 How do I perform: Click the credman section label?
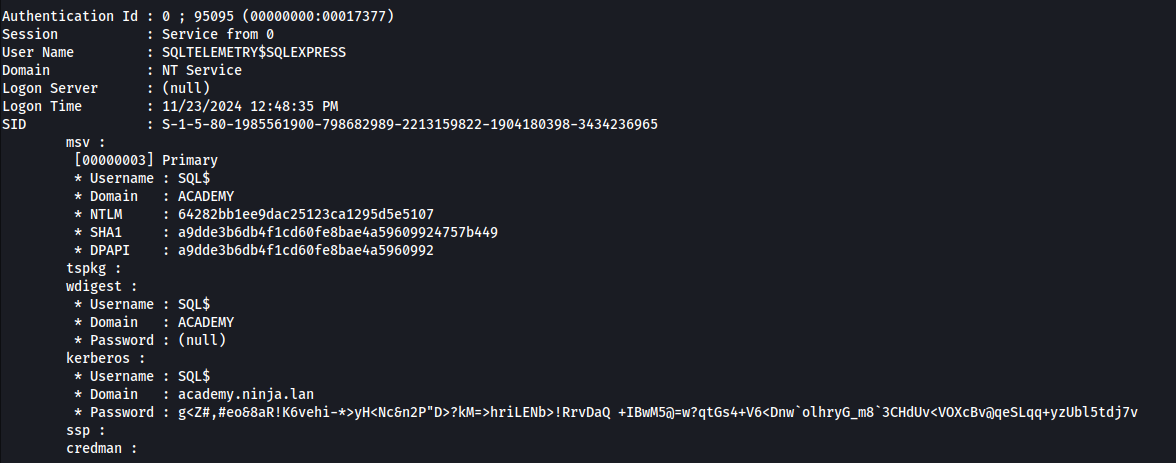[x=102, y=448]
